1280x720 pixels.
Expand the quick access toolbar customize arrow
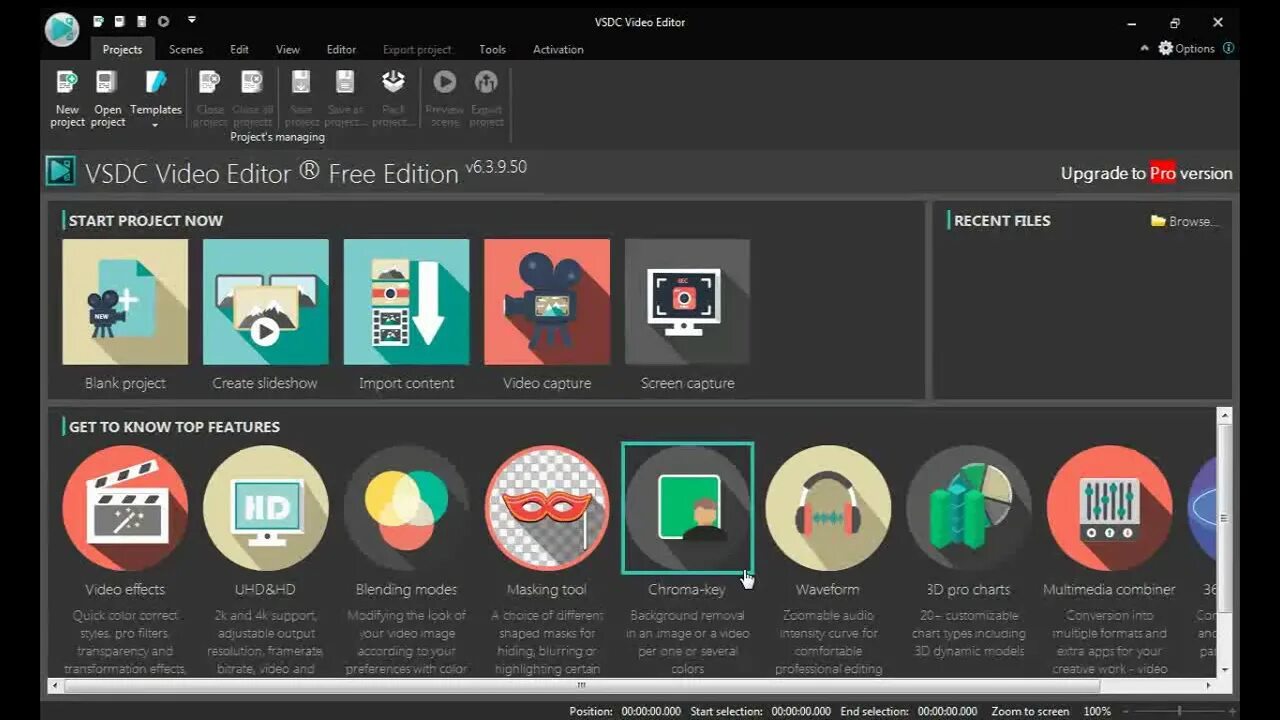[x=192, y=21]
